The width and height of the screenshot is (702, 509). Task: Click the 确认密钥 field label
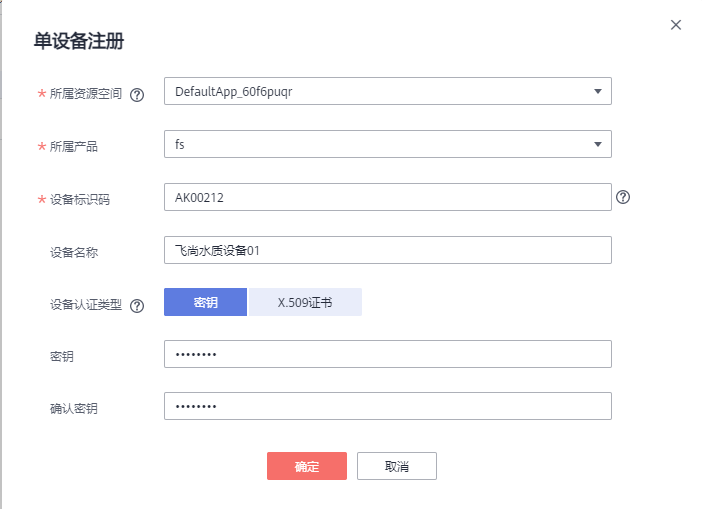74,408
